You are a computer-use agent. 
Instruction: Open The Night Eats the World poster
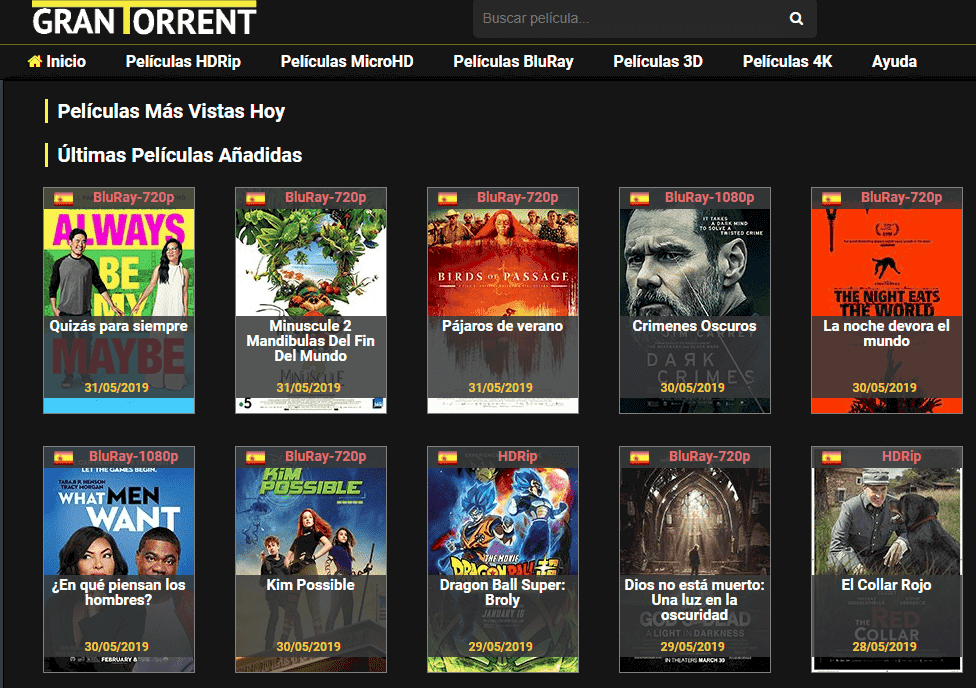[886, 300]
